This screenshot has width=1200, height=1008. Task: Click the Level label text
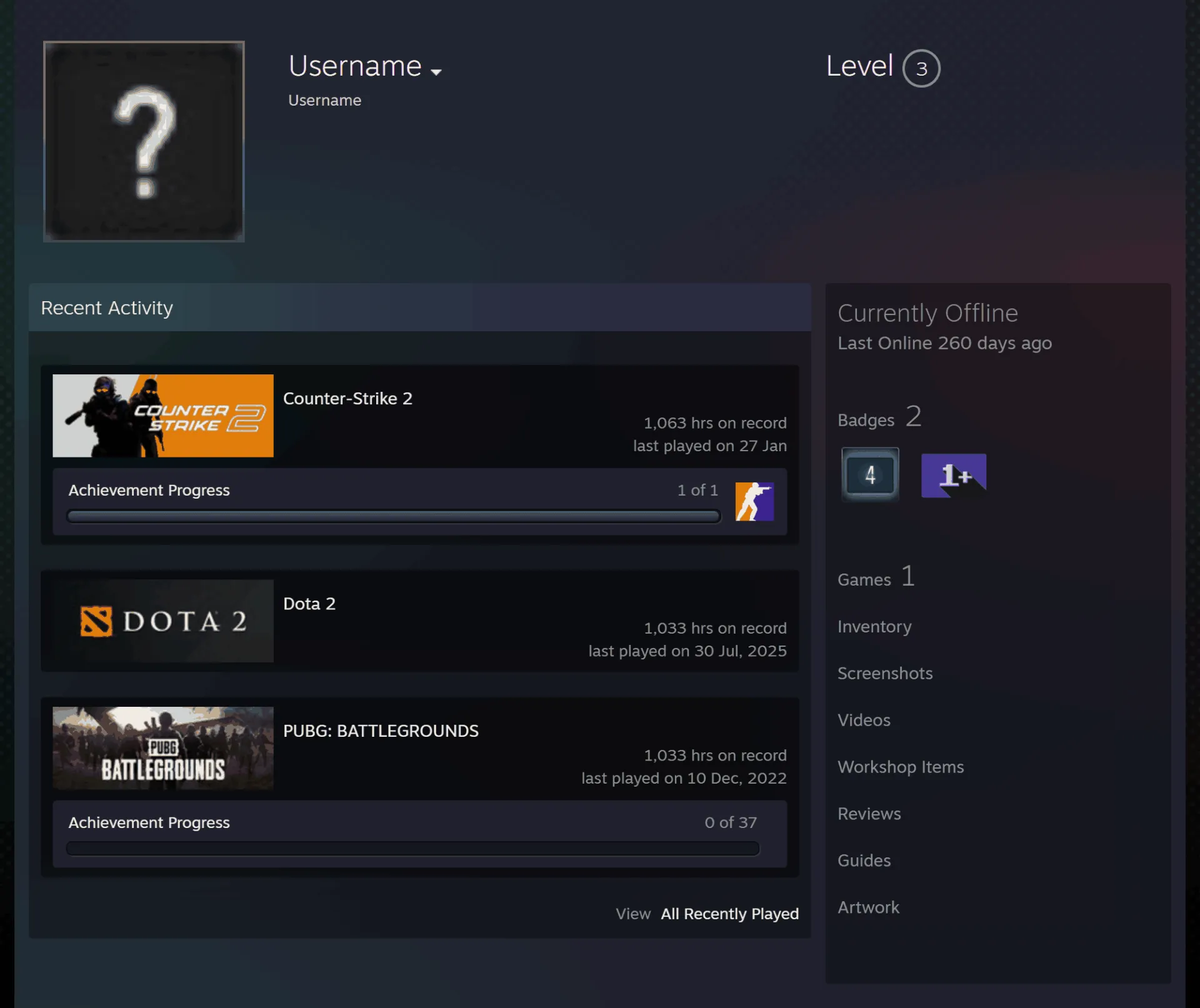tap(859, 66)
